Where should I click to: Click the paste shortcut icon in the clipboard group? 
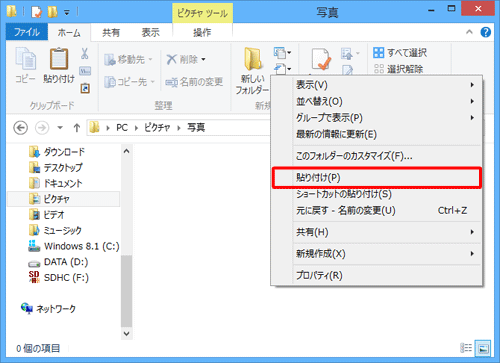pyautogui.click(x=85, y=88)
